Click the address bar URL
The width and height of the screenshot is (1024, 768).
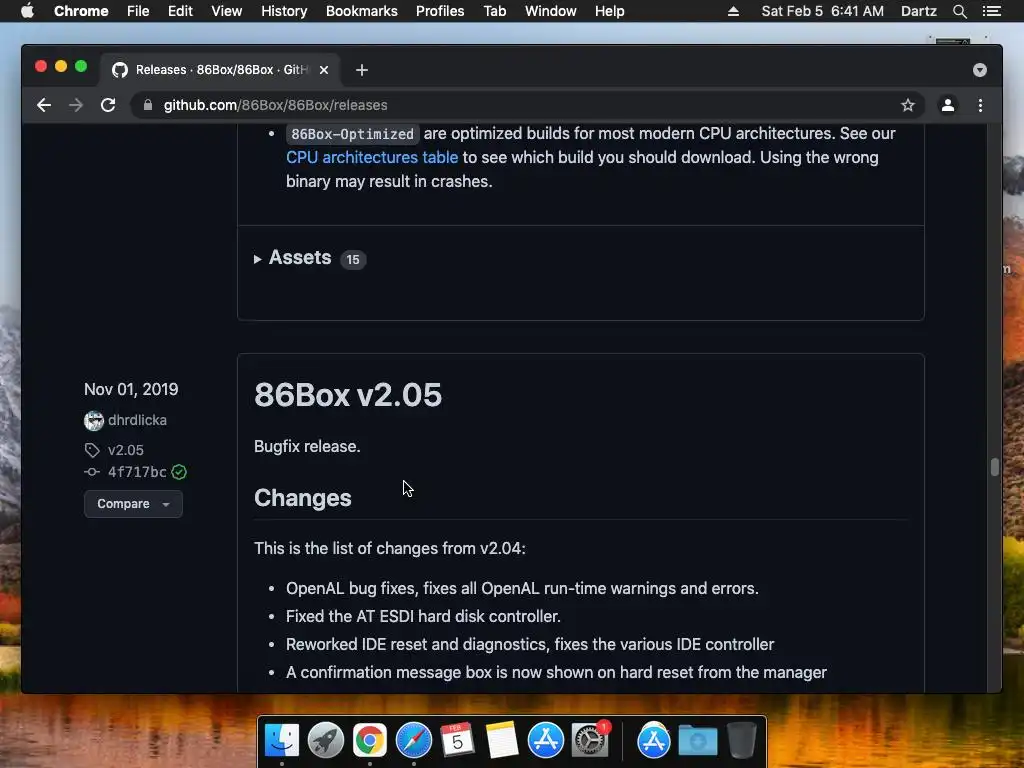tap(275, 105)
